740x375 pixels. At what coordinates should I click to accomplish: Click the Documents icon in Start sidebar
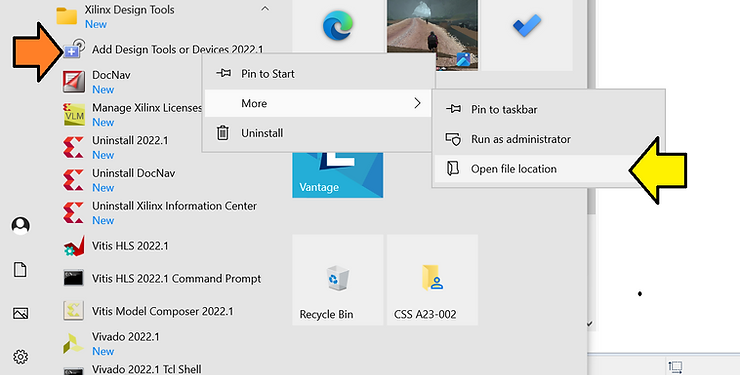20,270
